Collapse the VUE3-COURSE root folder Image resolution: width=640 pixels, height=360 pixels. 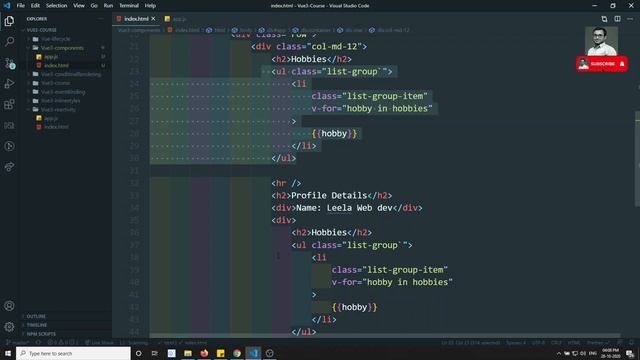tap(65, 30)
